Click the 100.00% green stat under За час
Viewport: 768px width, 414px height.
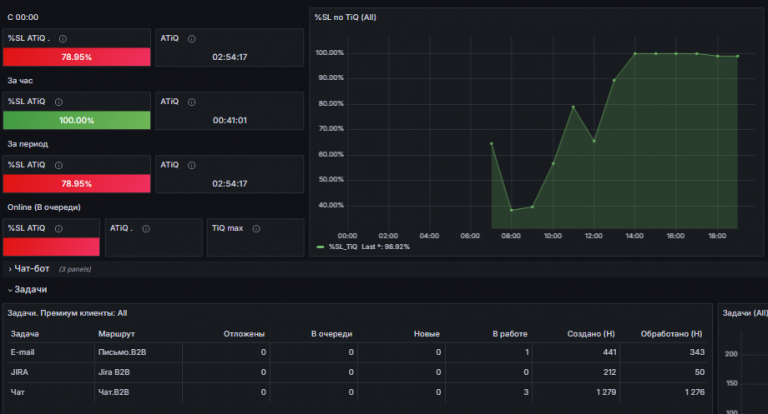coord(76,120)
